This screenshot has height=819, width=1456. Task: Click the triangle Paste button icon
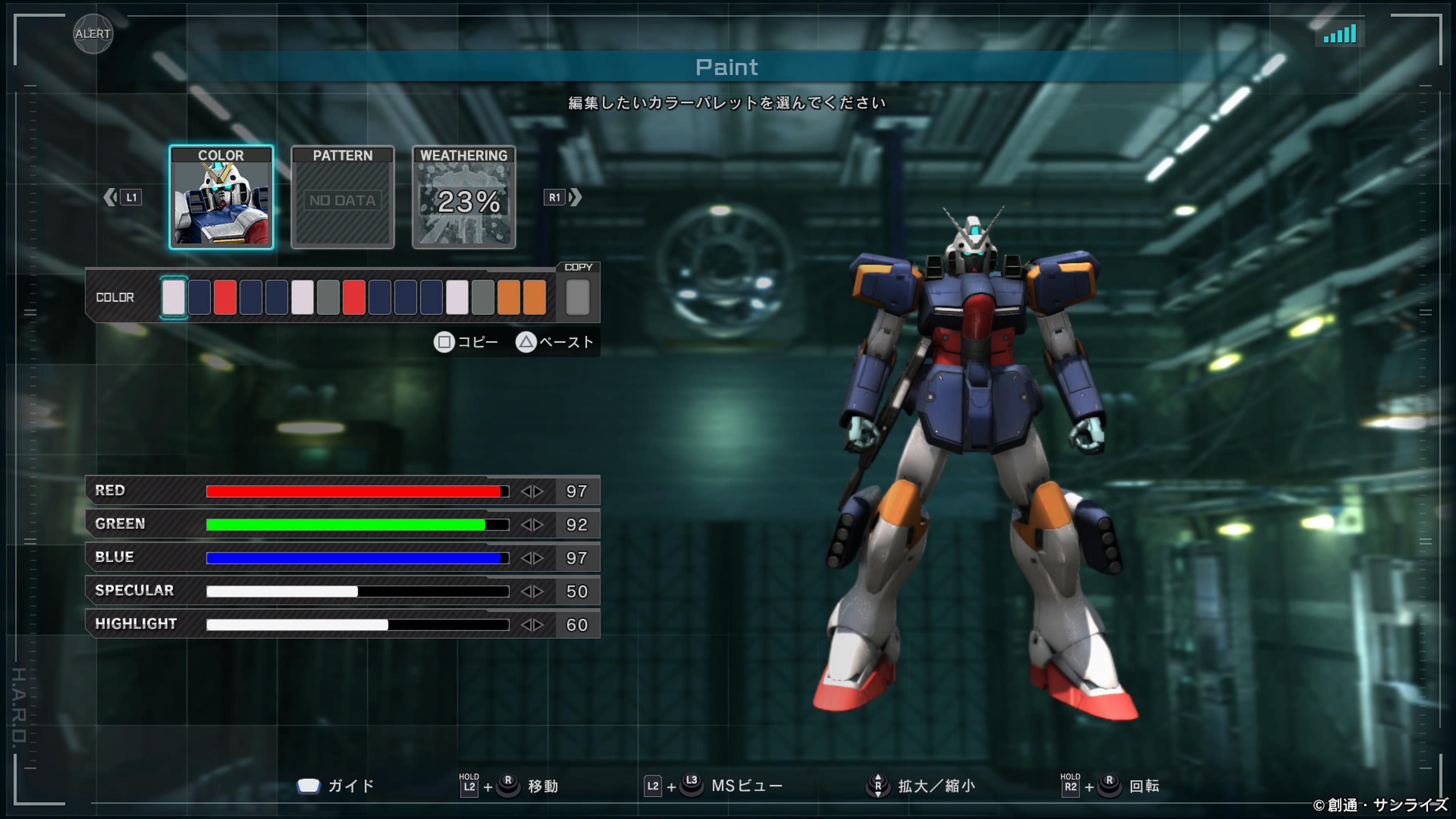coord(526,342)
